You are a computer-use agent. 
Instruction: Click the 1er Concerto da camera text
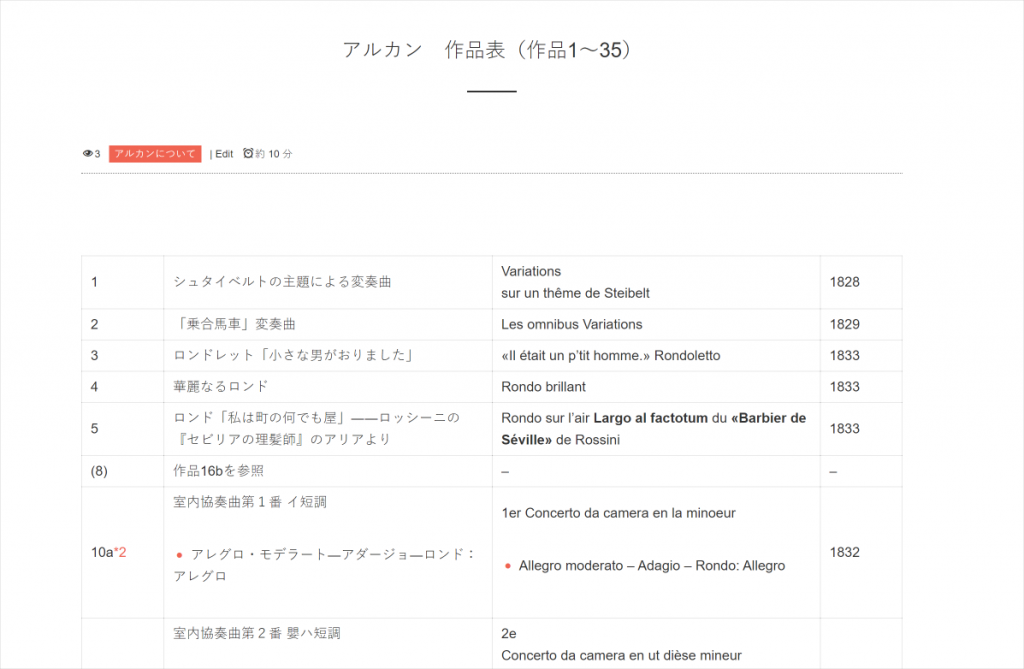(618, 513)
